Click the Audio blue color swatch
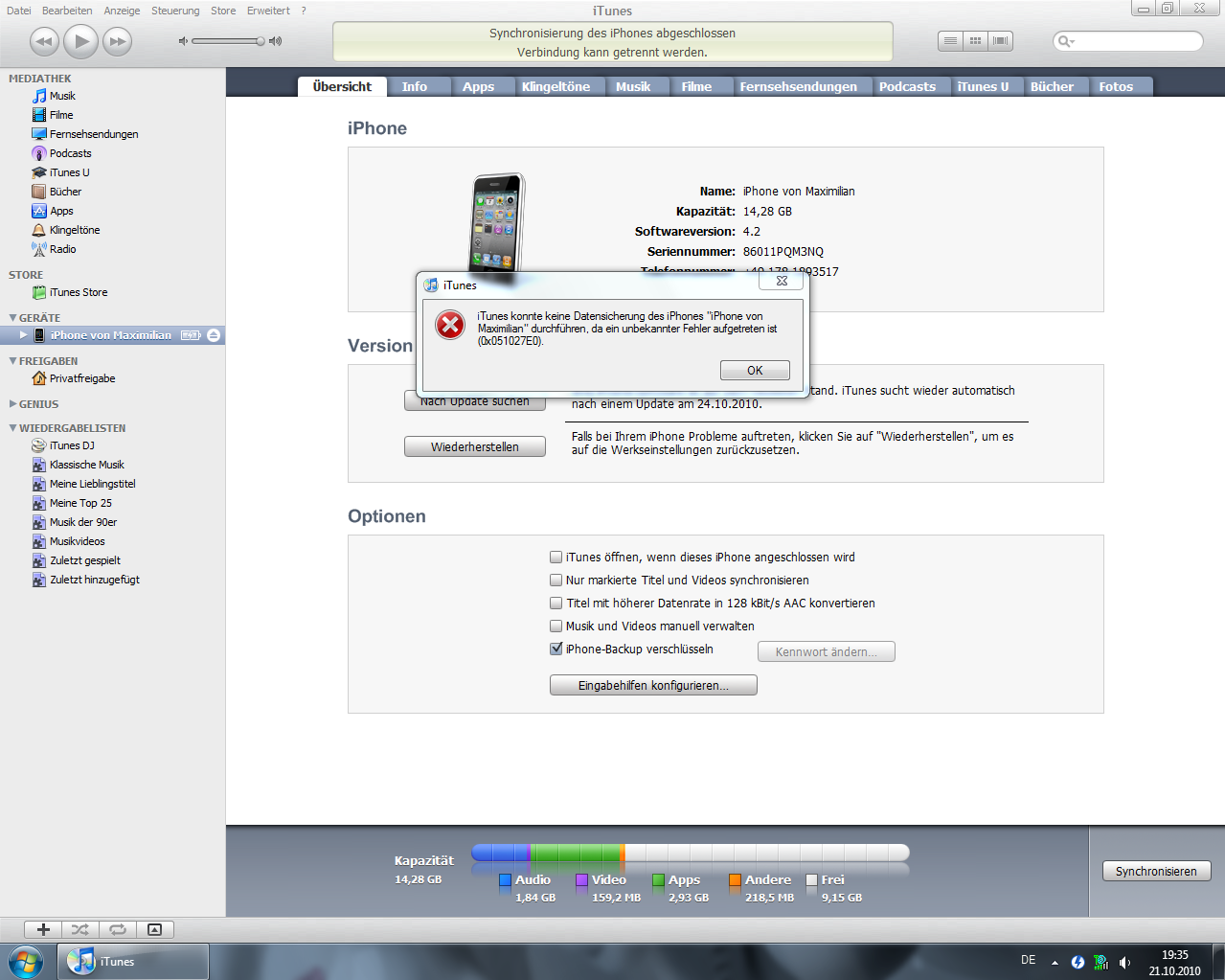Viewport: 1225px width, 980px height. pos(505,880)
